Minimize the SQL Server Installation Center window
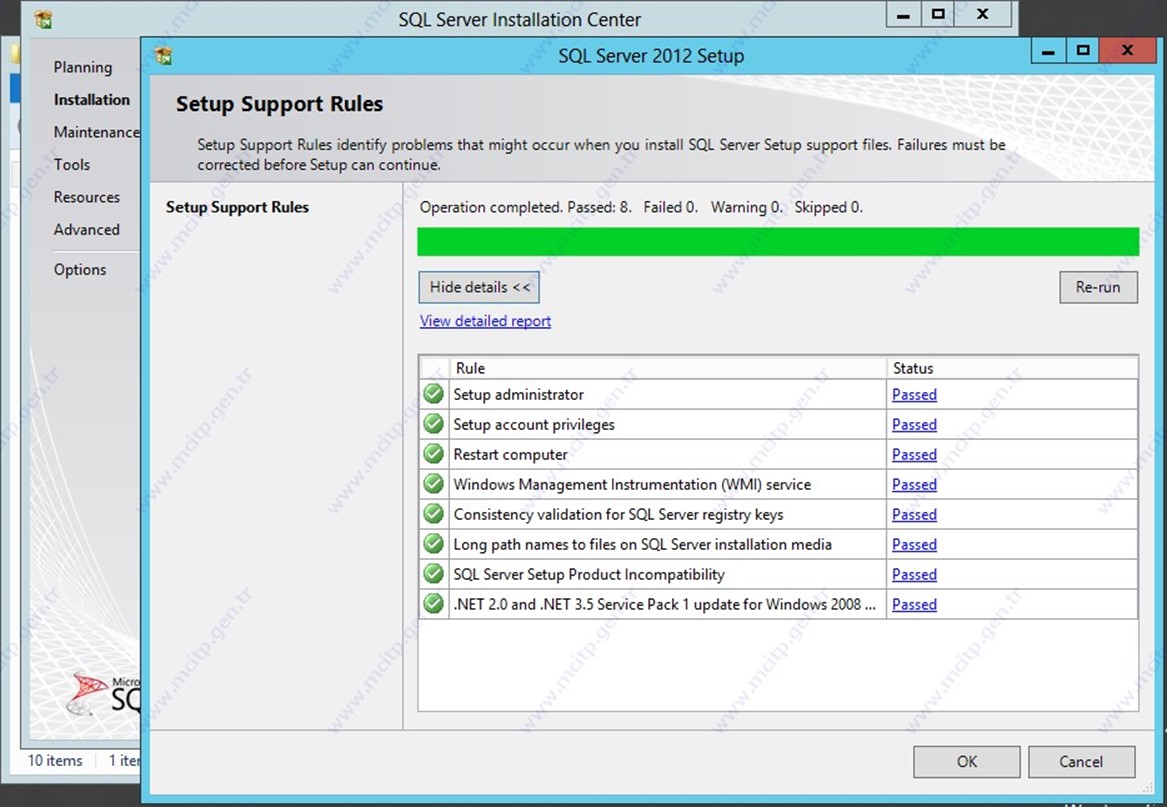1167x807 pixels. pyautogui.click(x=904, y=15)
